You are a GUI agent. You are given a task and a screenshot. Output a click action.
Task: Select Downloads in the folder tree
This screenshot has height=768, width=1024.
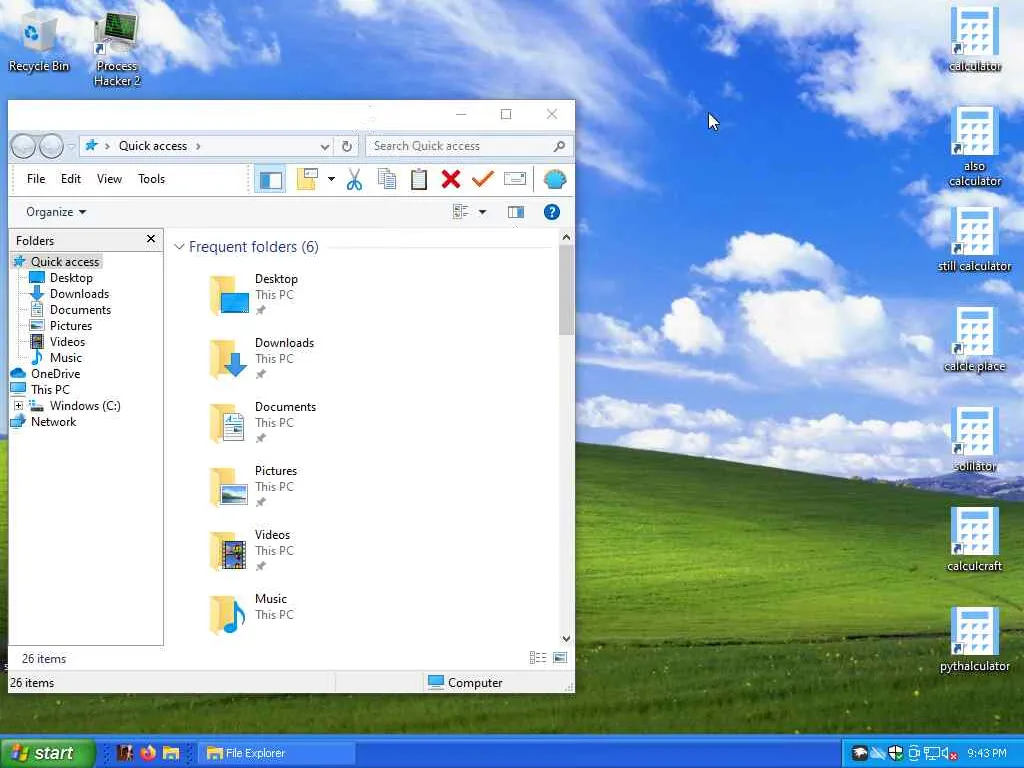(x=79, y=294)
